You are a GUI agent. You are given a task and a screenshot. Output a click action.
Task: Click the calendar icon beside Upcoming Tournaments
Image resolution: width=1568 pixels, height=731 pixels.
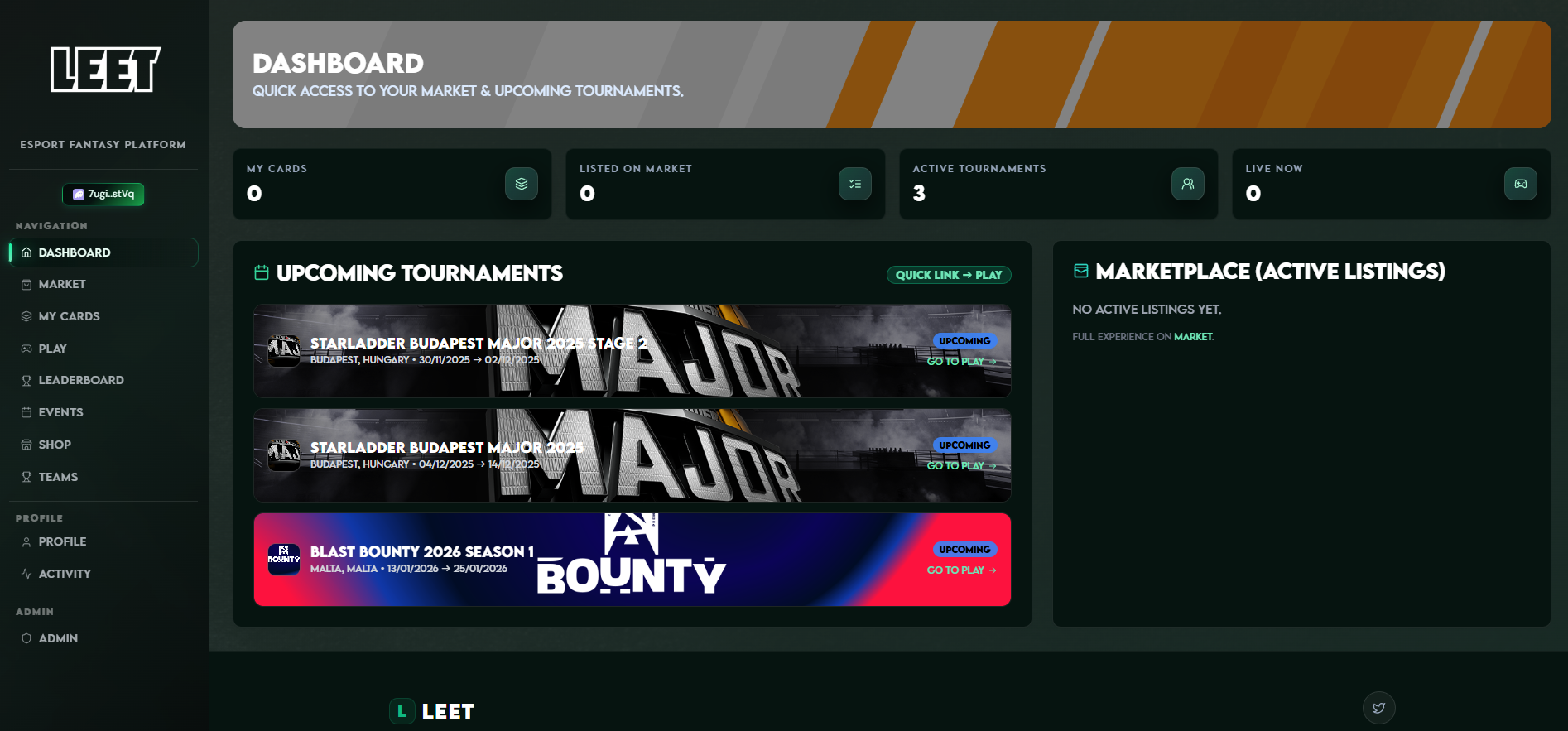pyautogui.click(x=262, y=272)
